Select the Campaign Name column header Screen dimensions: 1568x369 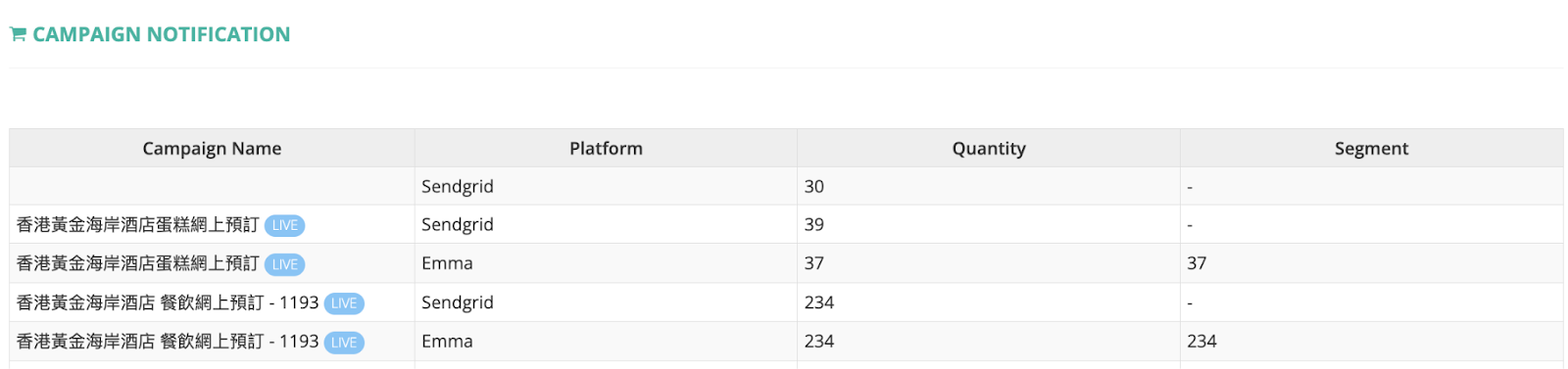pyautogui.click(x=212, y=148)
